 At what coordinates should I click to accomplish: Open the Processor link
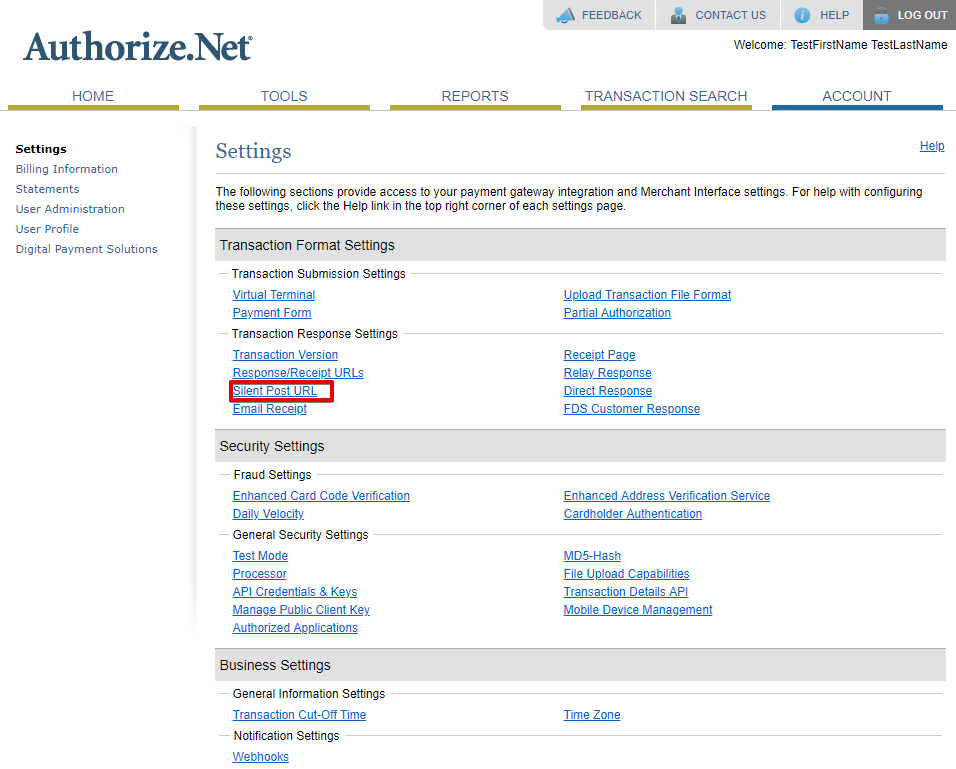click(x=259, y=574)
